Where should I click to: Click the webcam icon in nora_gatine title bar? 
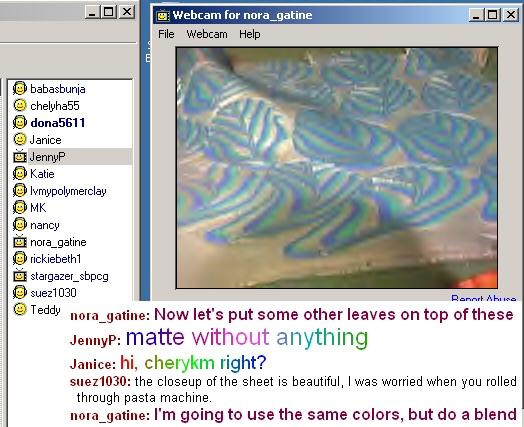pos(163,15)
